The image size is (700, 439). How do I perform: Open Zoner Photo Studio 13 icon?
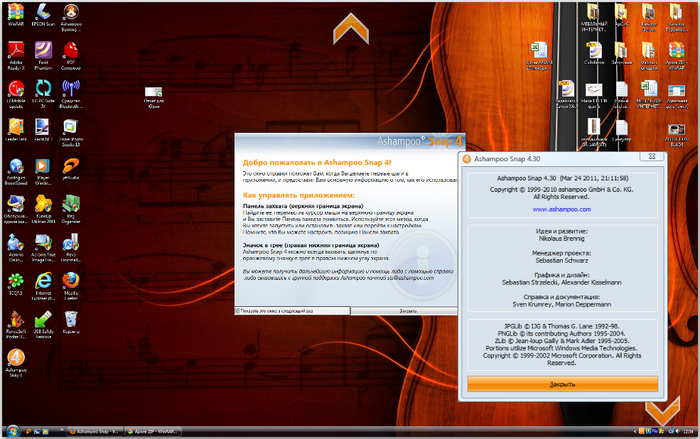click(71, 132)
